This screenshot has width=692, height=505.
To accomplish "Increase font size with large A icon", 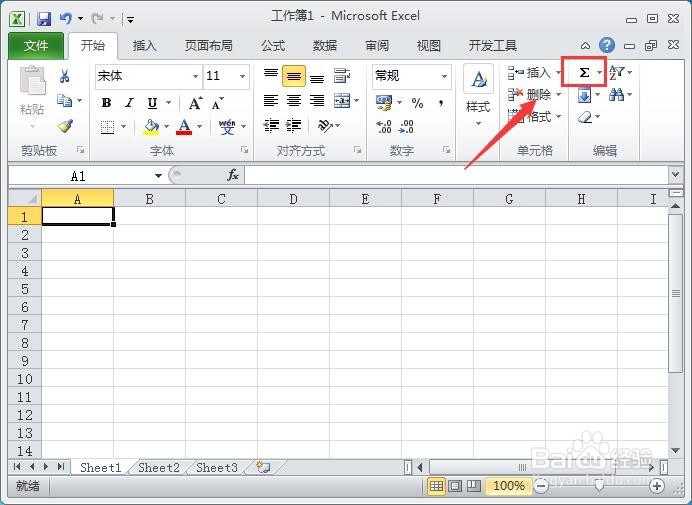I will pyautogui.click(x=195, y=103).
